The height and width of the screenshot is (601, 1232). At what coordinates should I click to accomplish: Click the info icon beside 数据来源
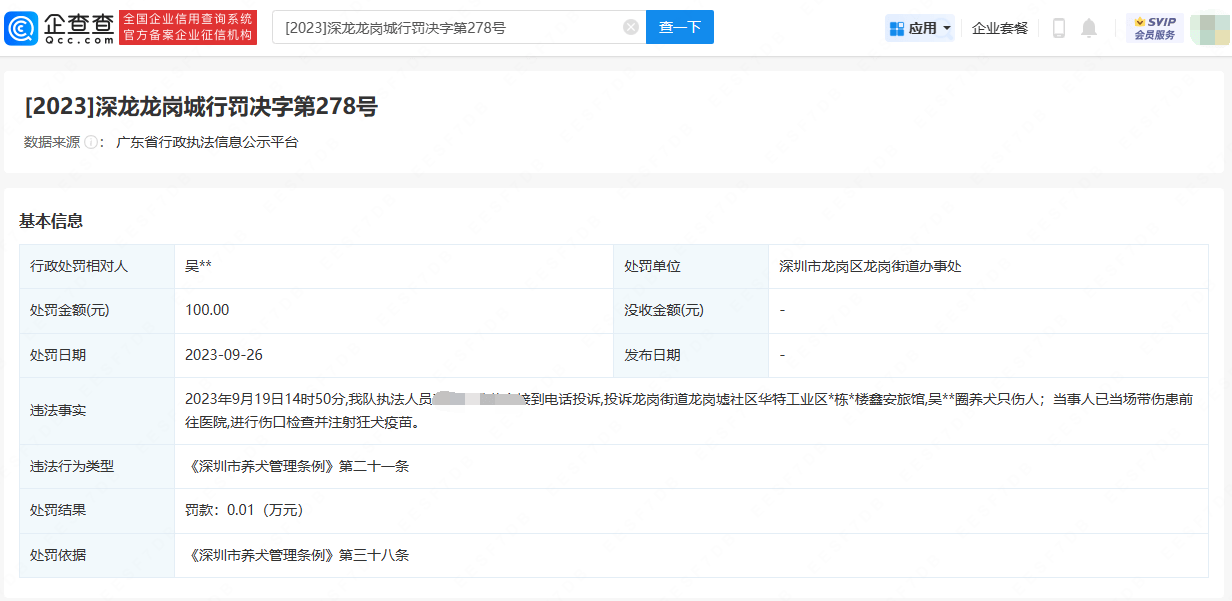91,143
